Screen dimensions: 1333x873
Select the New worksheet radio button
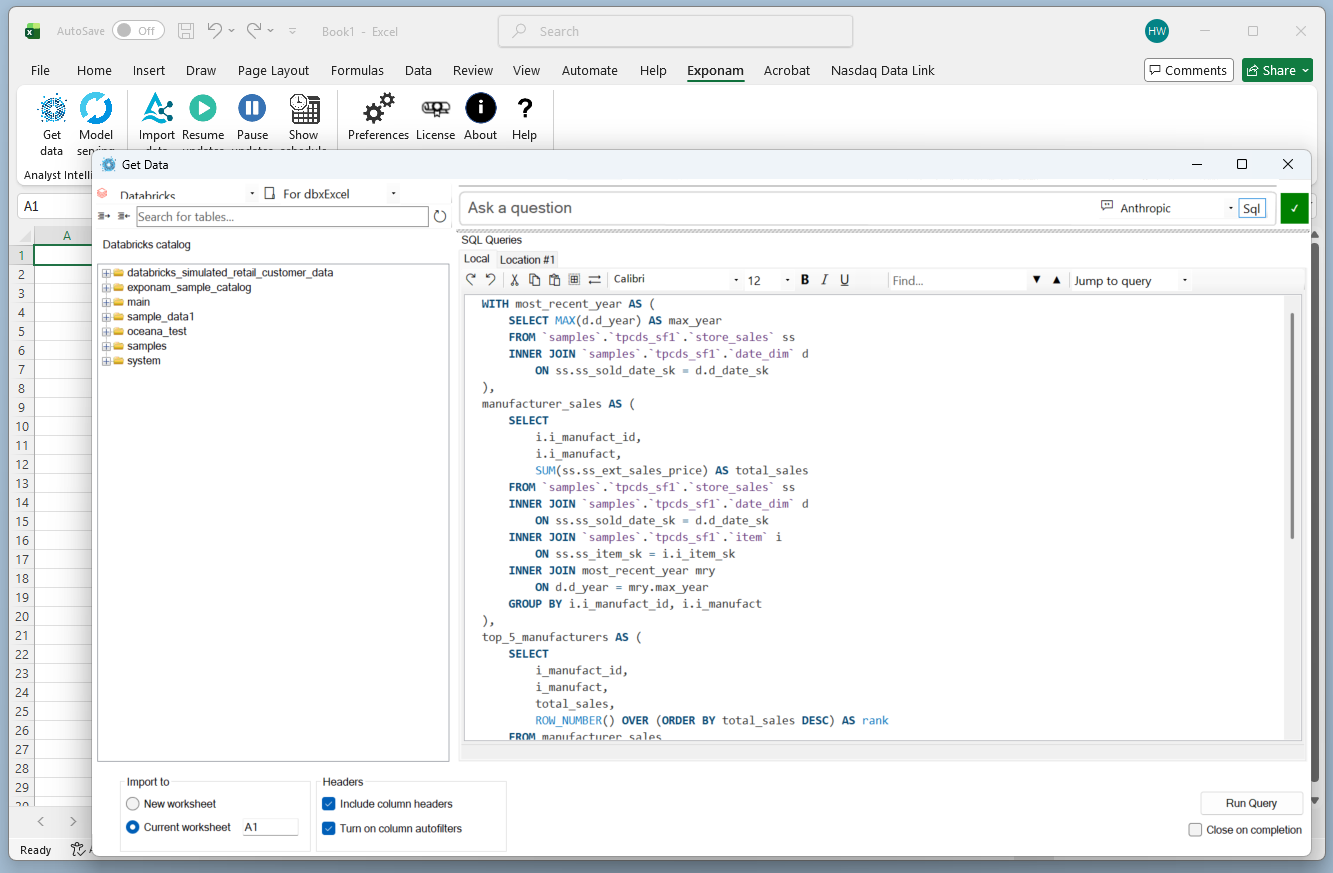(133, 804)
